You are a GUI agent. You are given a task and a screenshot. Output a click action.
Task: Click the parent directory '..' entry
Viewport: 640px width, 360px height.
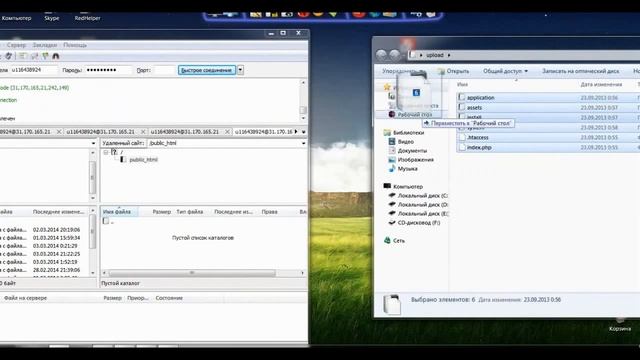tap(109, 221)
